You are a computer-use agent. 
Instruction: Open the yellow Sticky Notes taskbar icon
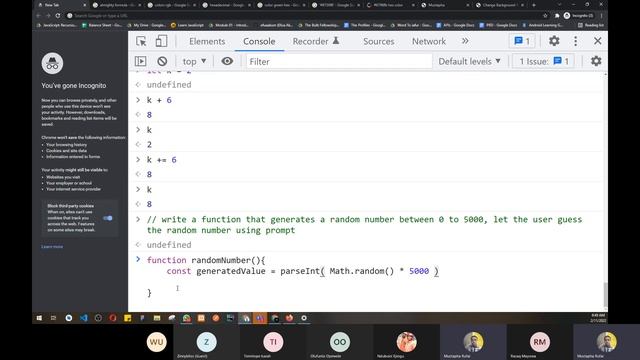[128, 318]
